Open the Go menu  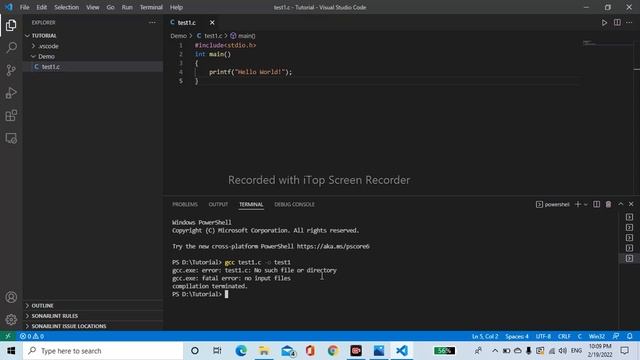(110, 7)
